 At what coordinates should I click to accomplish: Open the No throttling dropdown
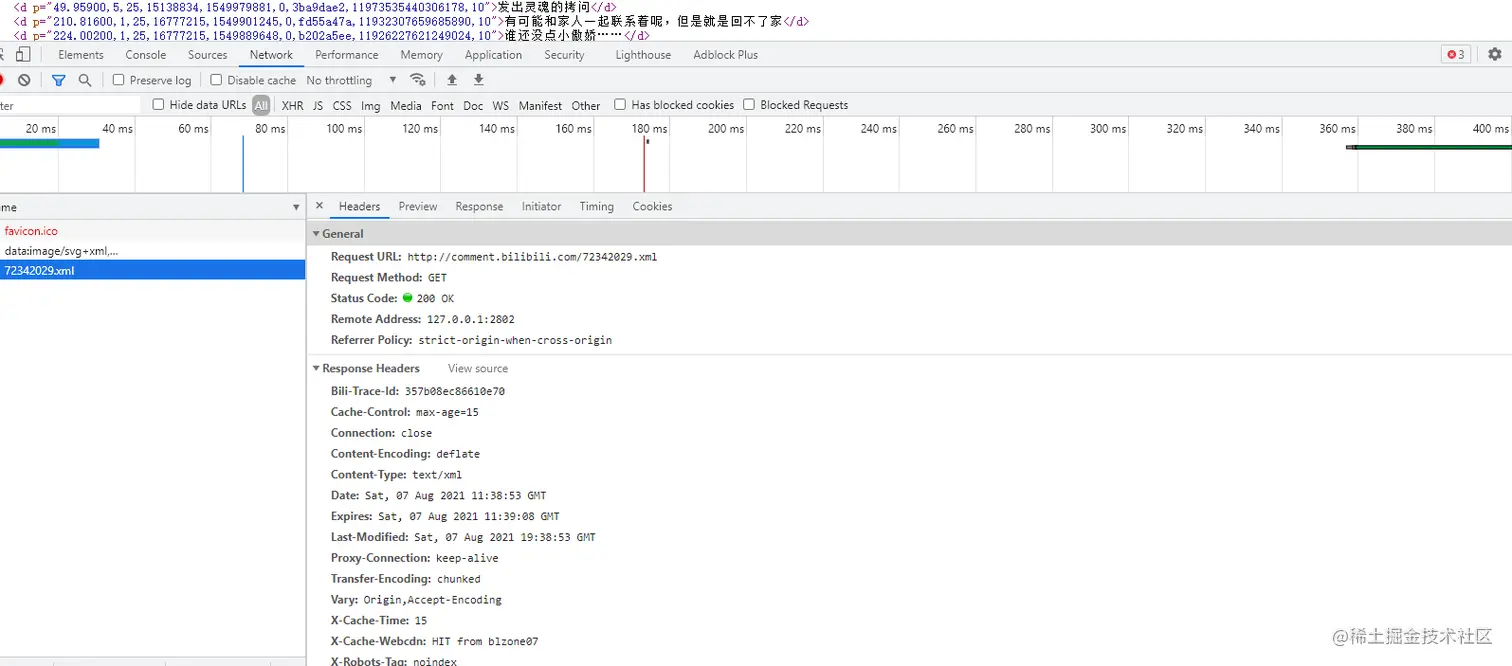(x=351, y=80)
